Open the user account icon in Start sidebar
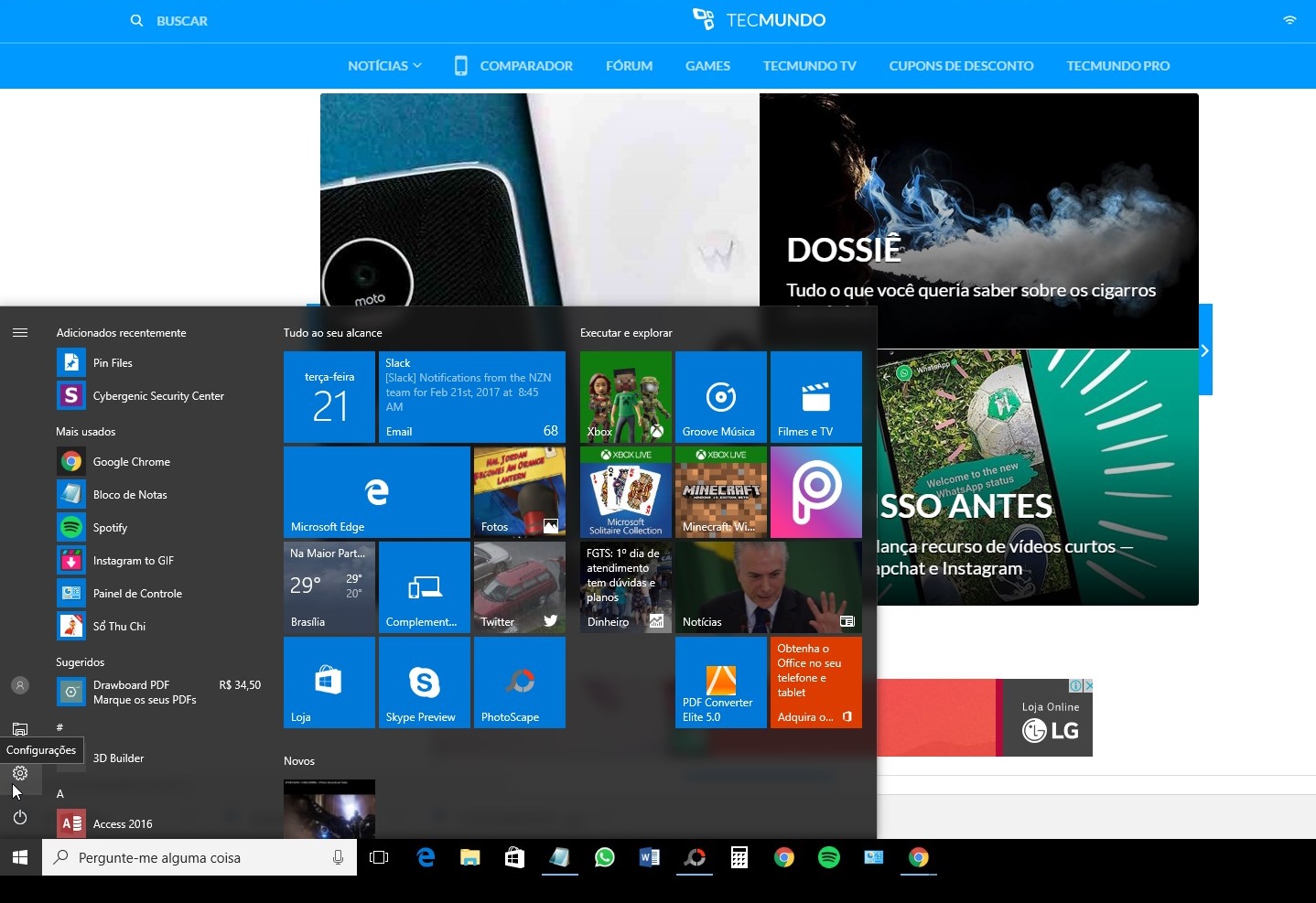 tap(20, 685)
